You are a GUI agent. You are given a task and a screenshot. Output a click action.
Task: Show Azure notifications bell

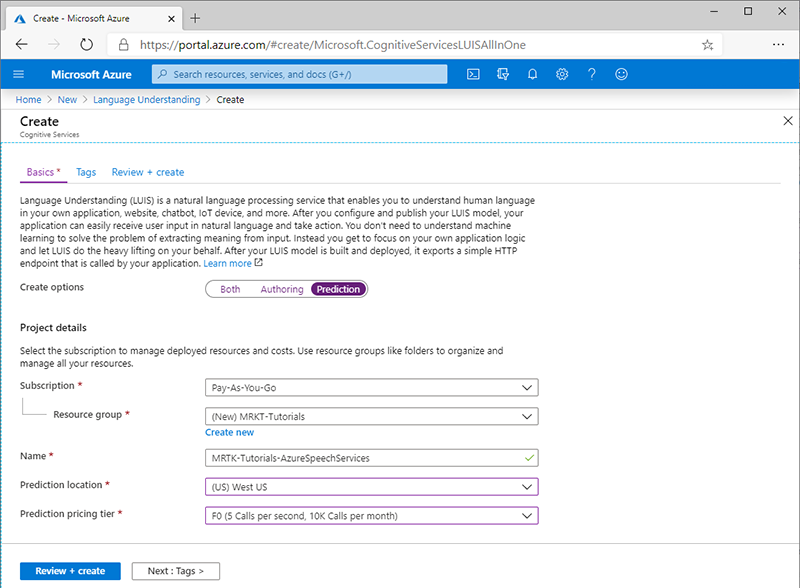coord(533,74)
